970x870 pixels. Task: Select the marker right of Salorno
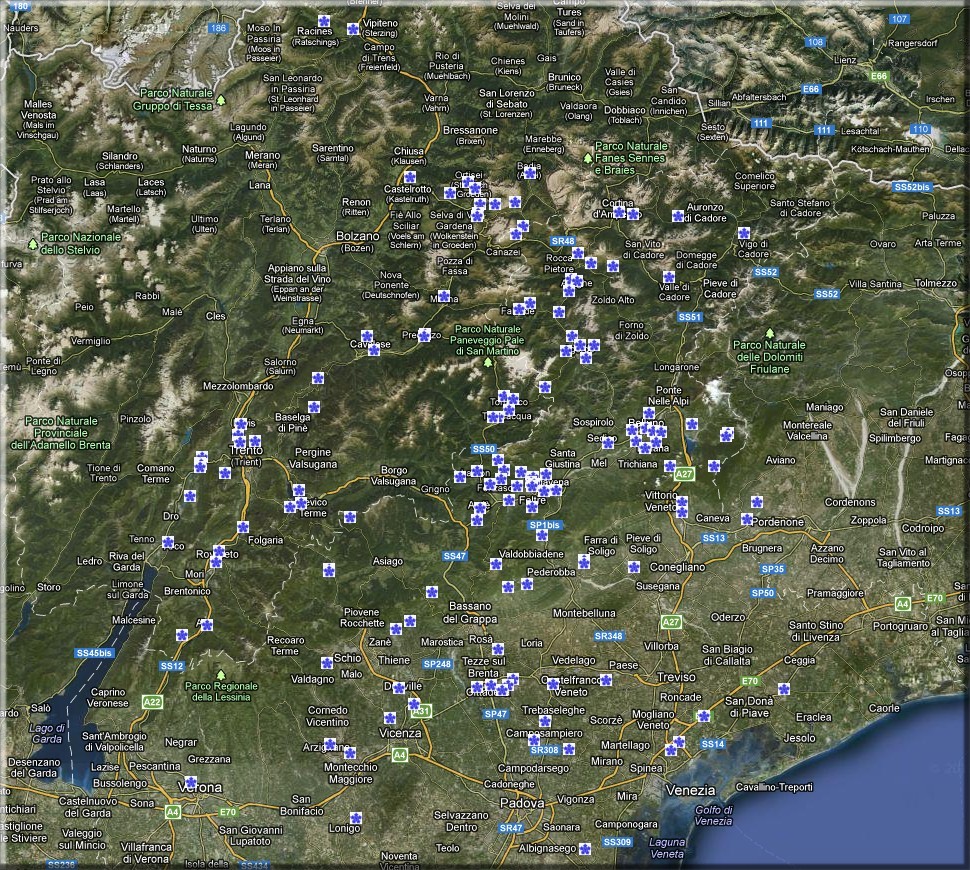[317, 377]
